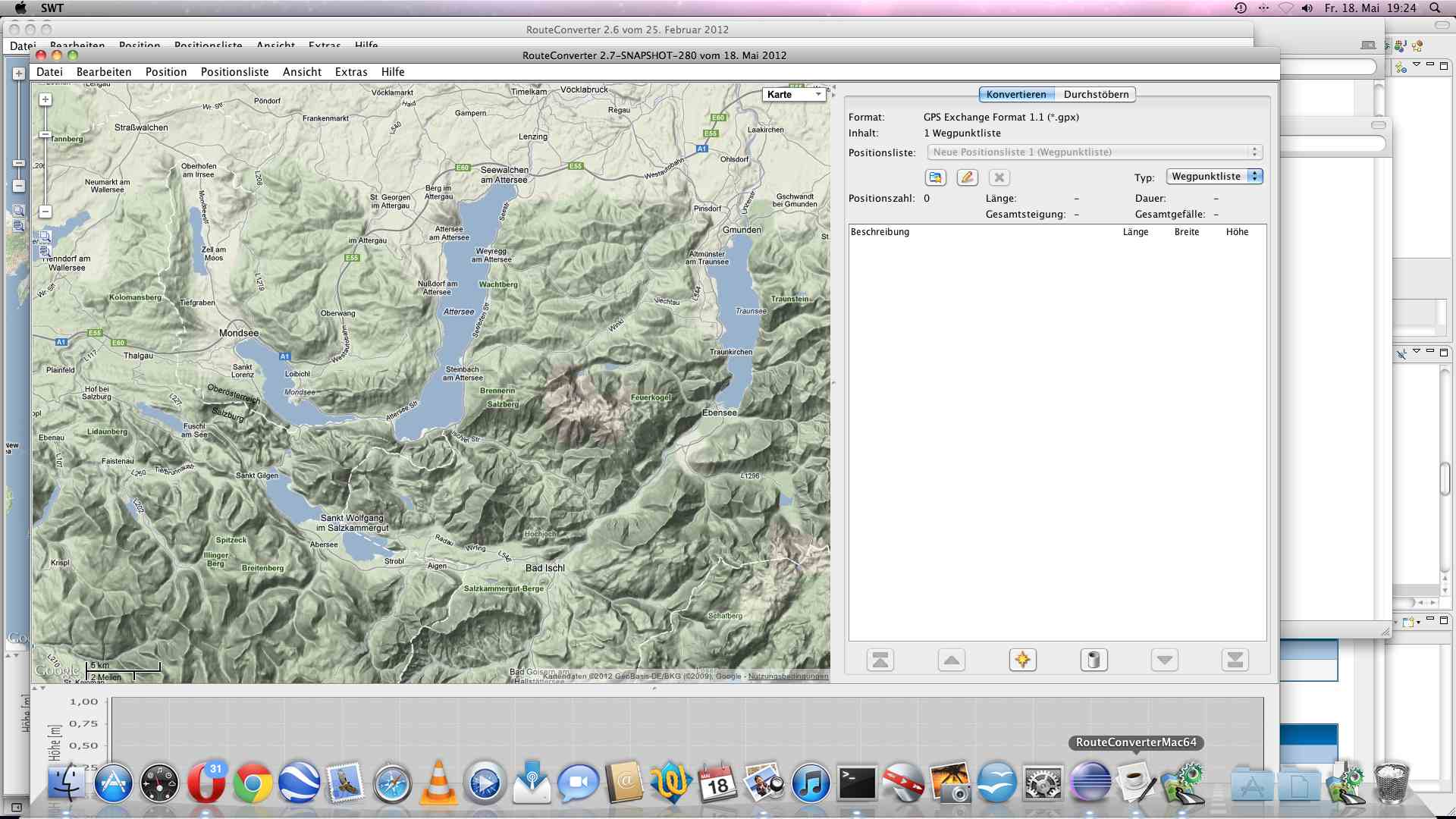Click the rename position list pencil icon
This screenshot has height=819, width=1456.
967,177
